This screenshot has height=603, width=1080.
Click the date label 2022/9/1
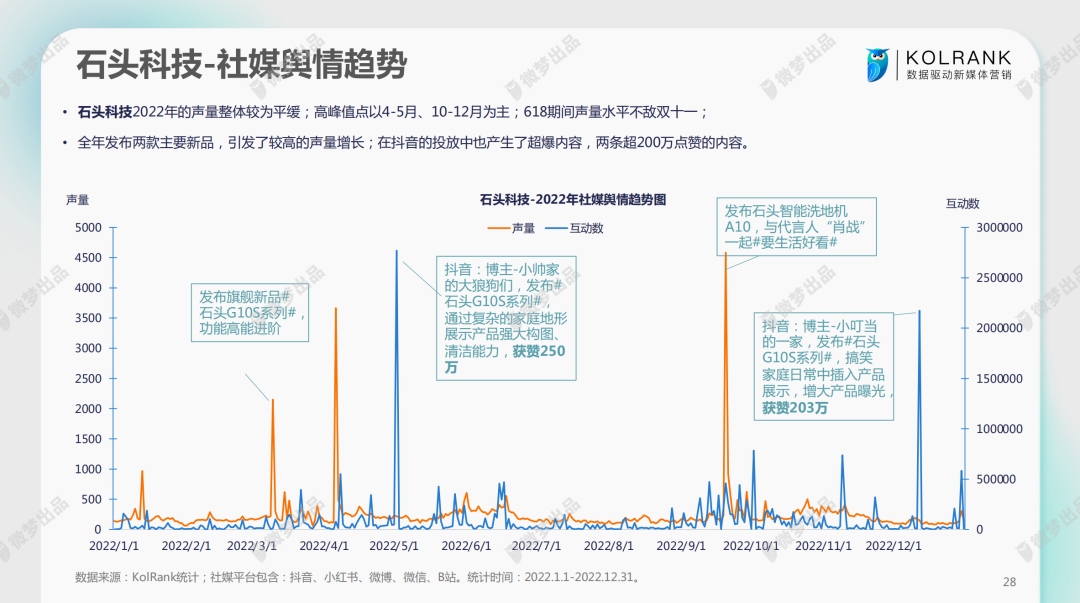click(x=681, y=546)
